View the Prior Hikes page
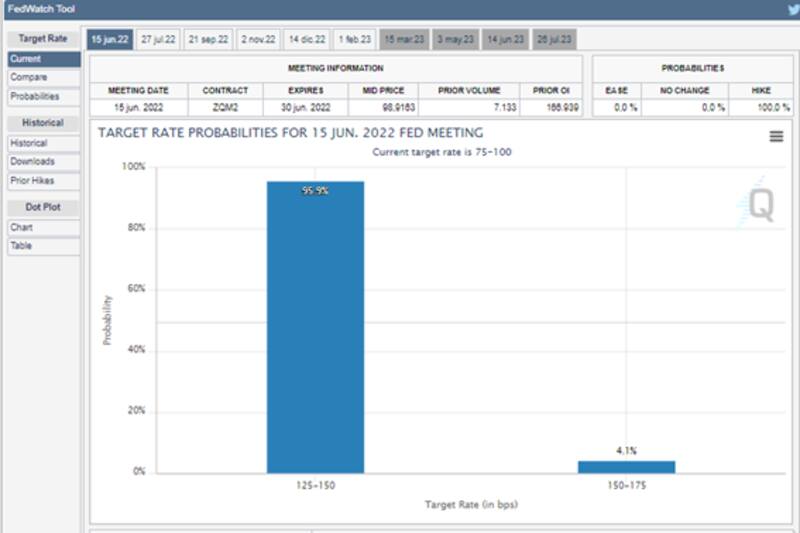 [x=43, y=180]
